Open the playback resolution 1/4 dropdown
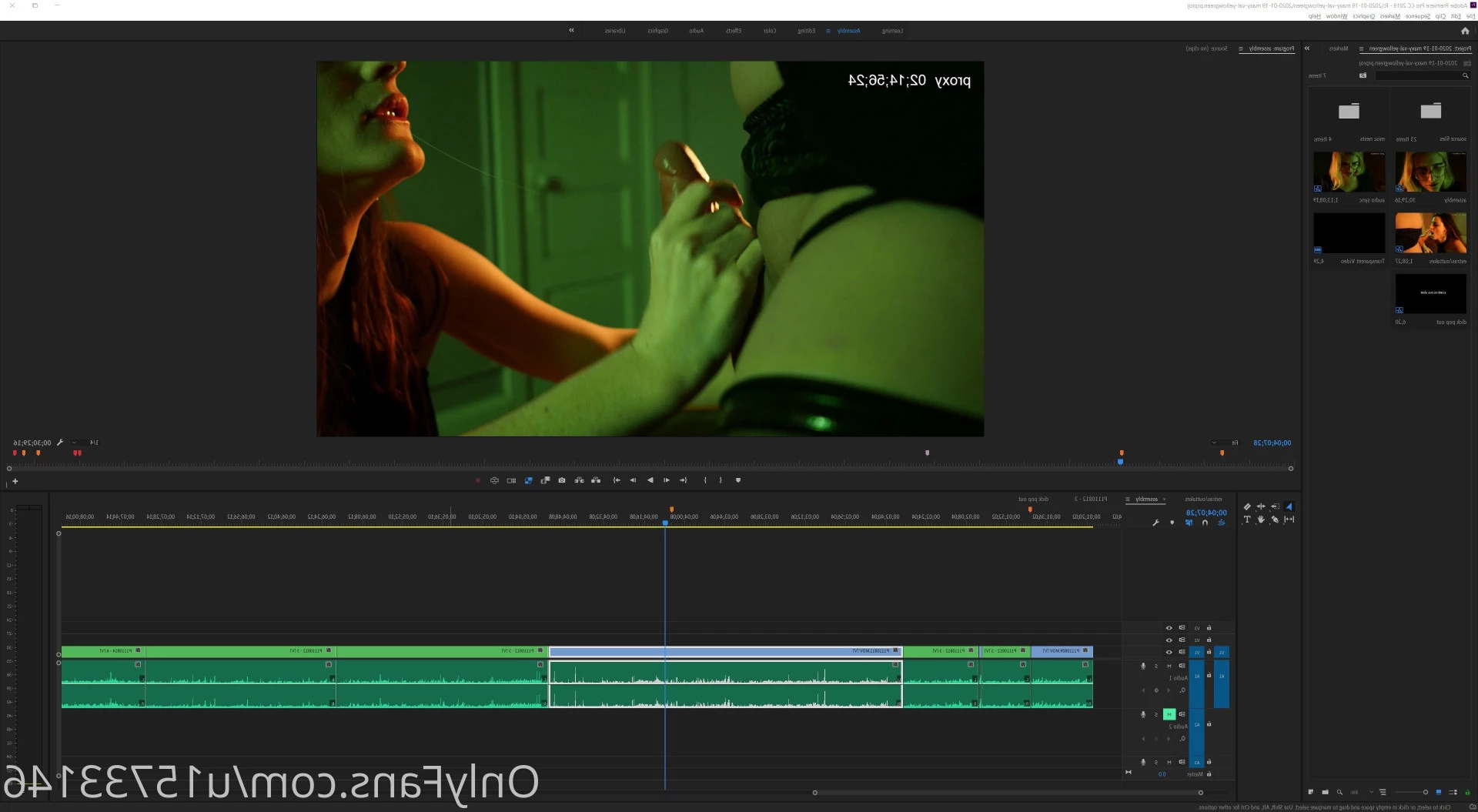1478x812 pixels. 85,443
